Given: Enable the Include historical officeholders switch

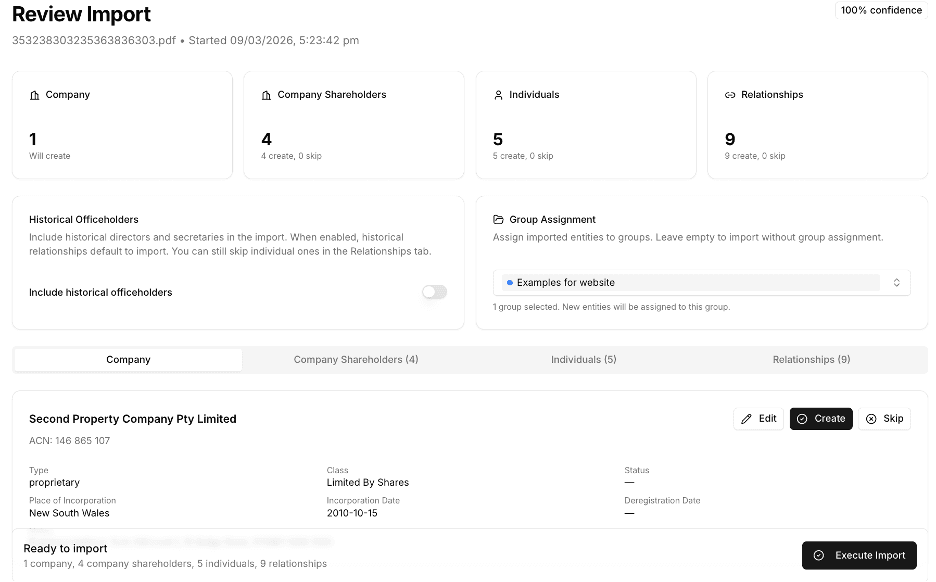Looking at the screenshot, I should click(x=434, y=292).
